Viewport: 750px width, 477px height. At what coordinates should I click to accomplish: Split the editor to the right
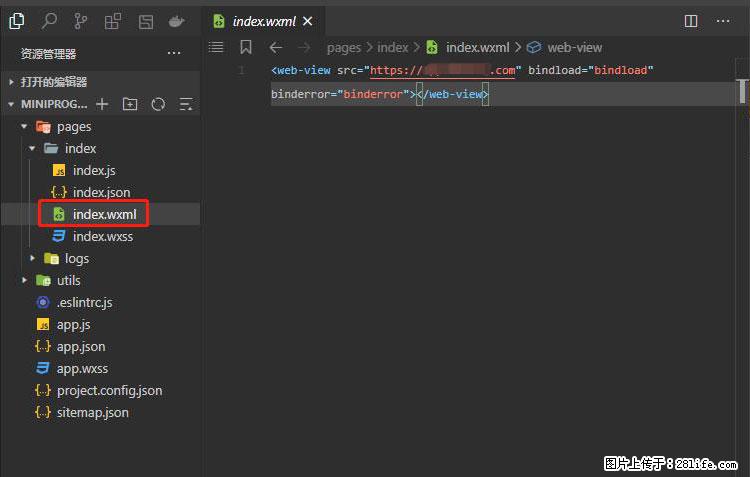[x=691, y=20]
